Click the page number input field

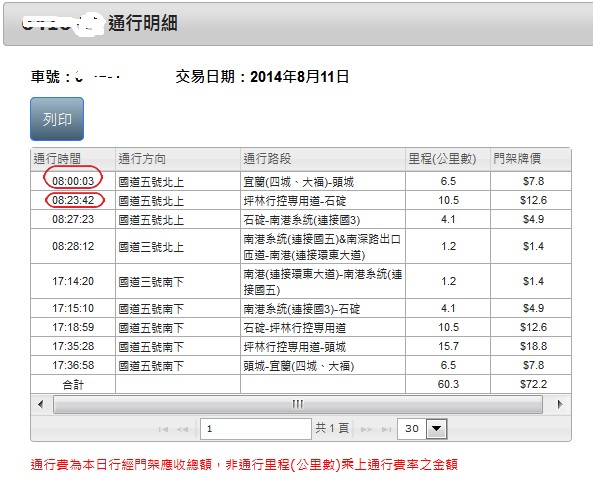pos(256,429)
